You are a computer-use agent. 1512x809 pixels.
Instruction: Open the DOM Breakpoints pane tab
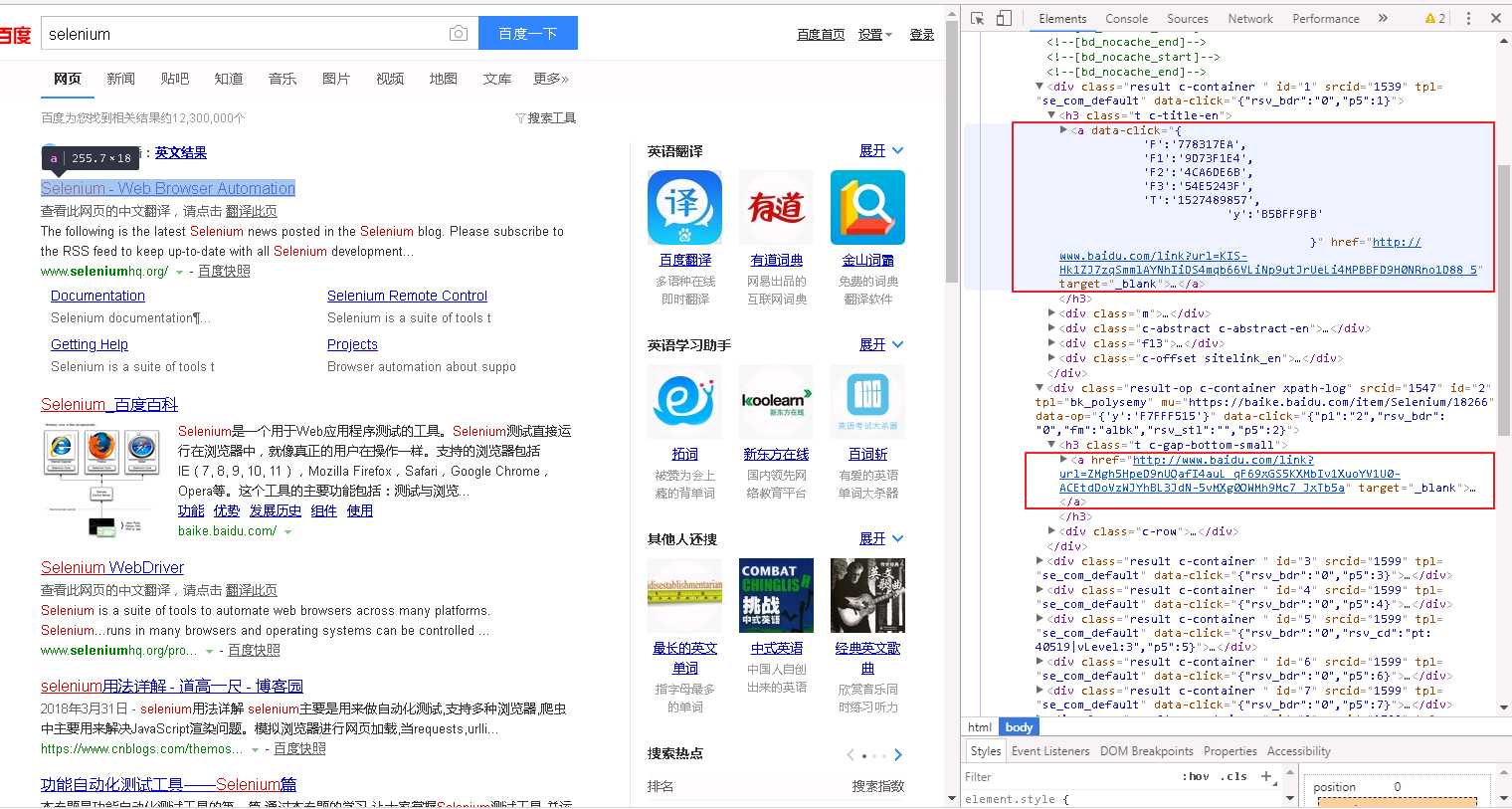1146,751
